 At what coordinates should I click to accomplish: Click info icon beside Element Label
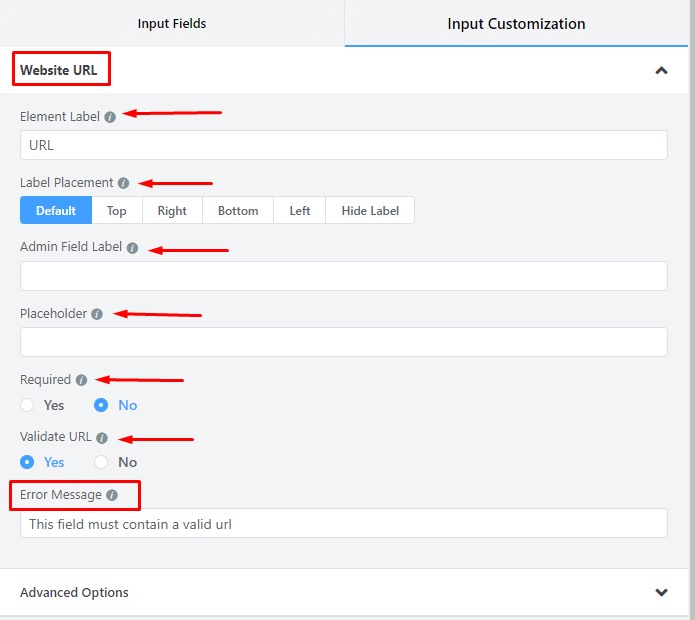tap(110, 117)
